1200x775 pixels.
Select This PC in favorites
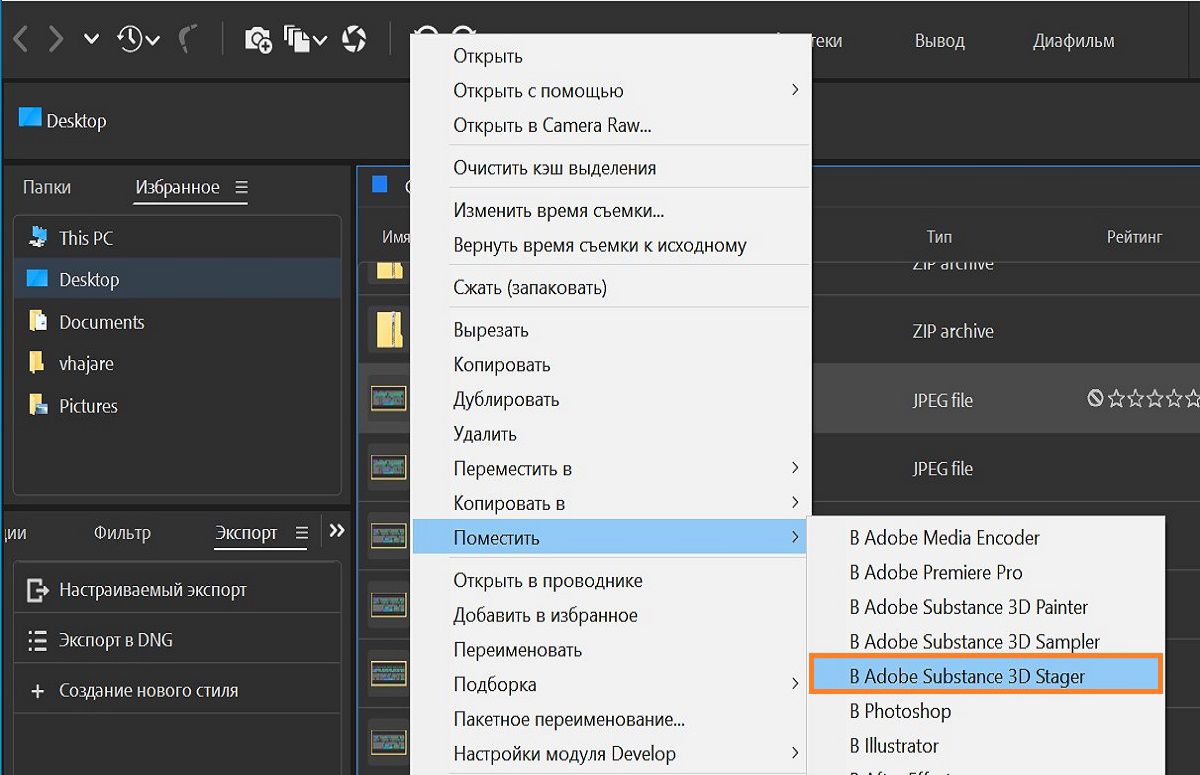coord(177,238)
